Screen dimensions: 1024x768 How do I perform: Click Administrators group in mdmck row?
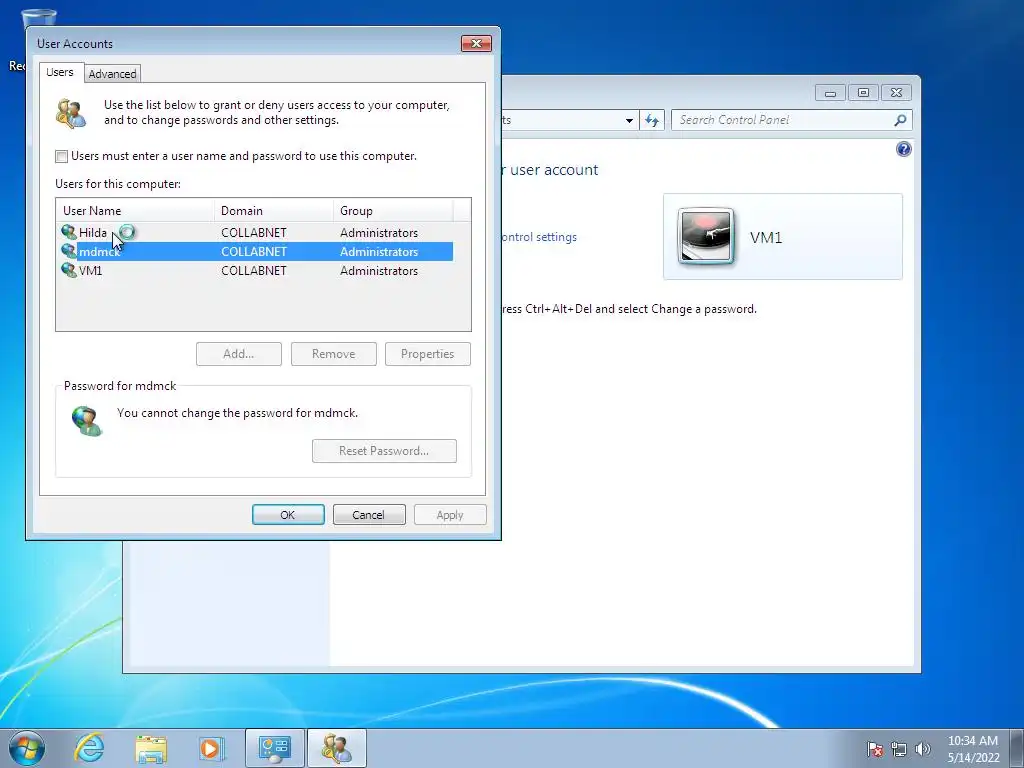pyautogui.click(x=379, y=251)
